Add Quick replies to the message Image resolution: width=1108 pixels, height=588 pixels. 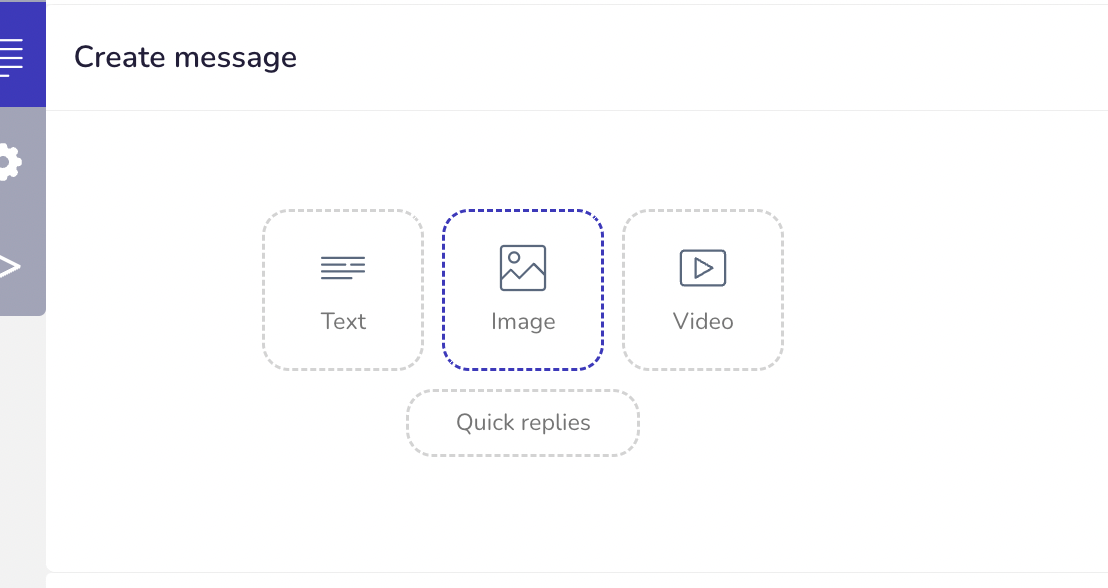tap(523, 423)
